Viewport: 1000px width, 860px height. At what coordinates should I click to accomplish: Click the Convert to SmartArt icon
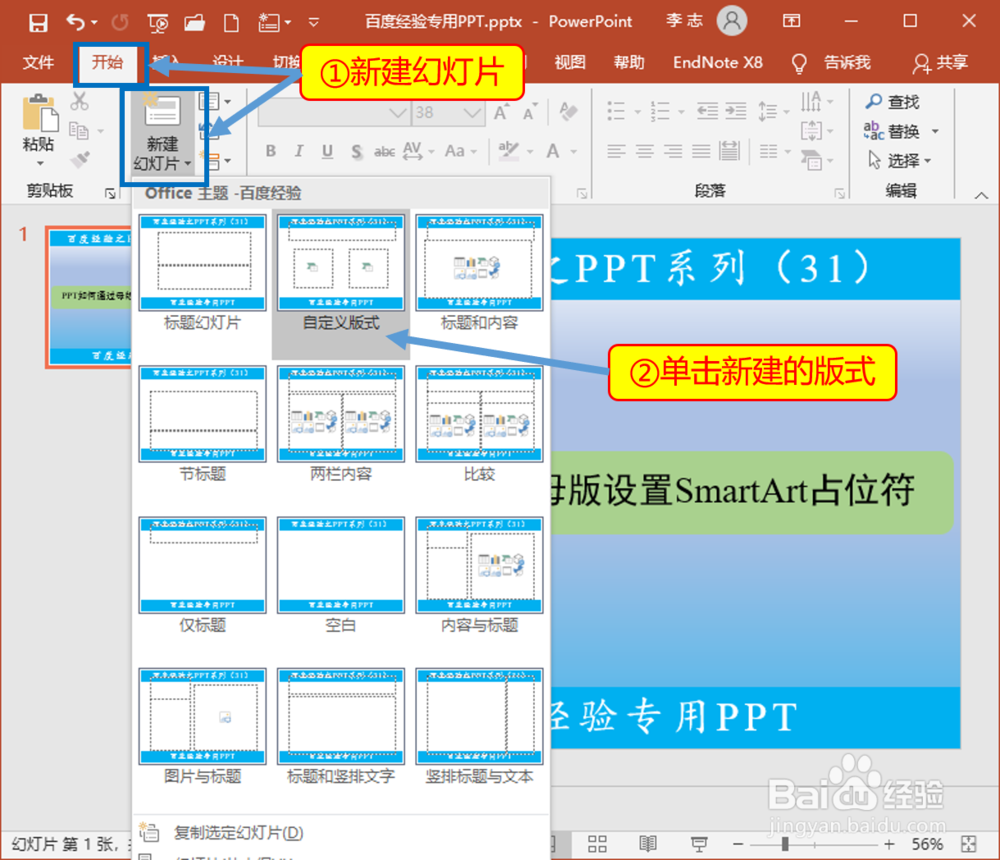(812, 159)
